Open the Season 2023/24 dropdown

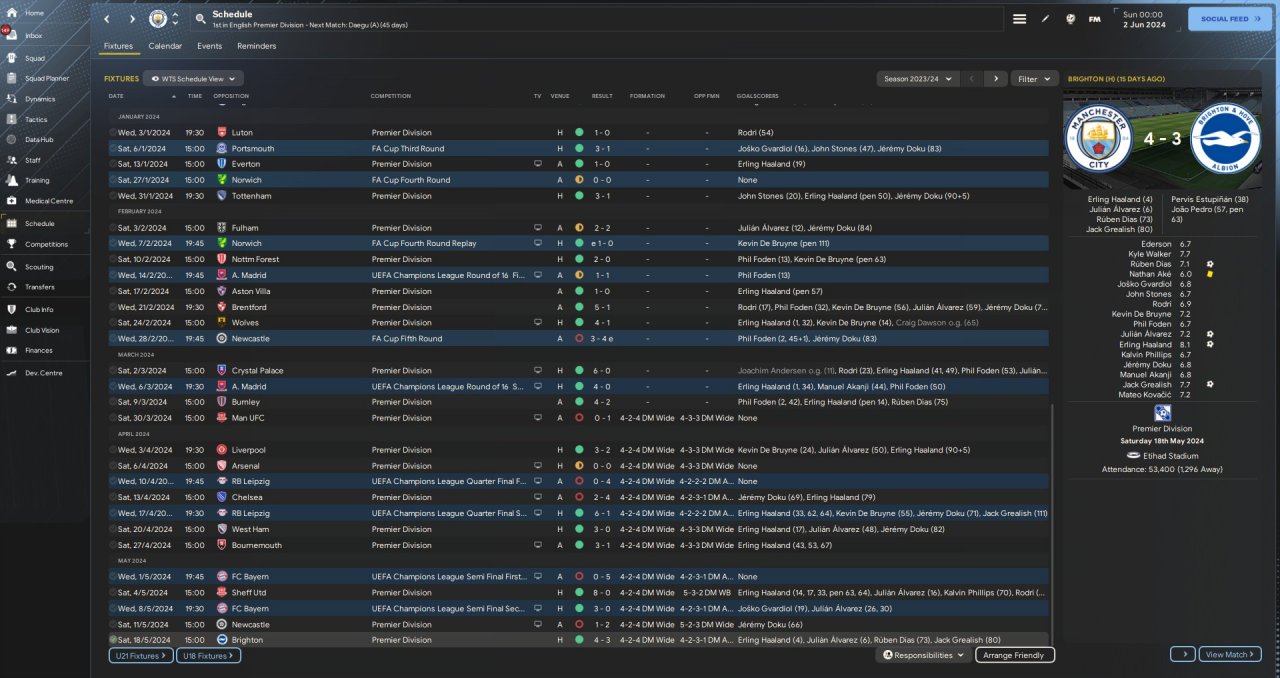coord(917,78)
